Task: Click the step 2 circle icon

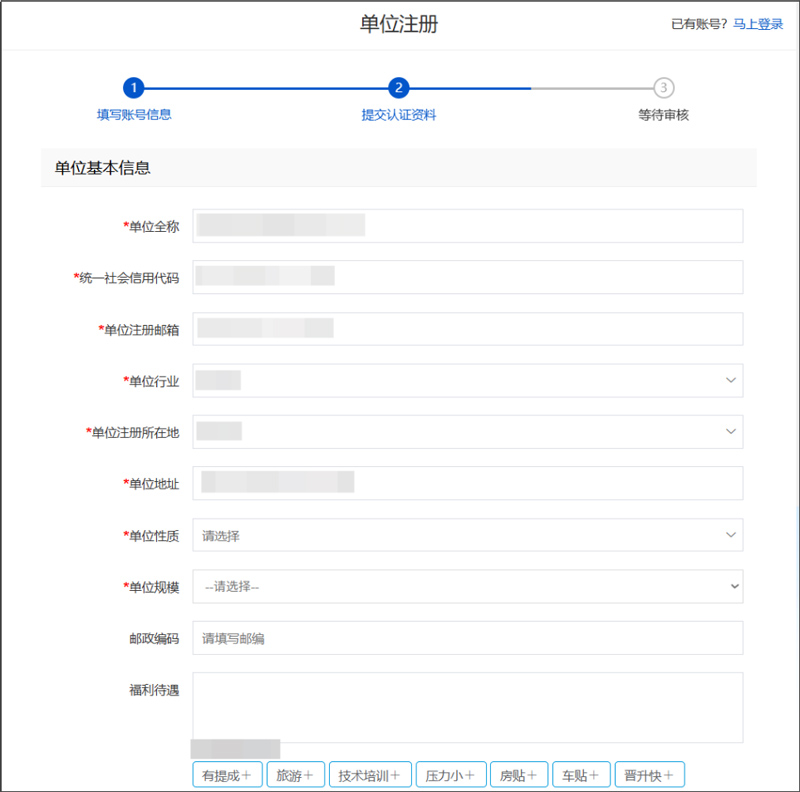Action: click(x=398, y=88)
